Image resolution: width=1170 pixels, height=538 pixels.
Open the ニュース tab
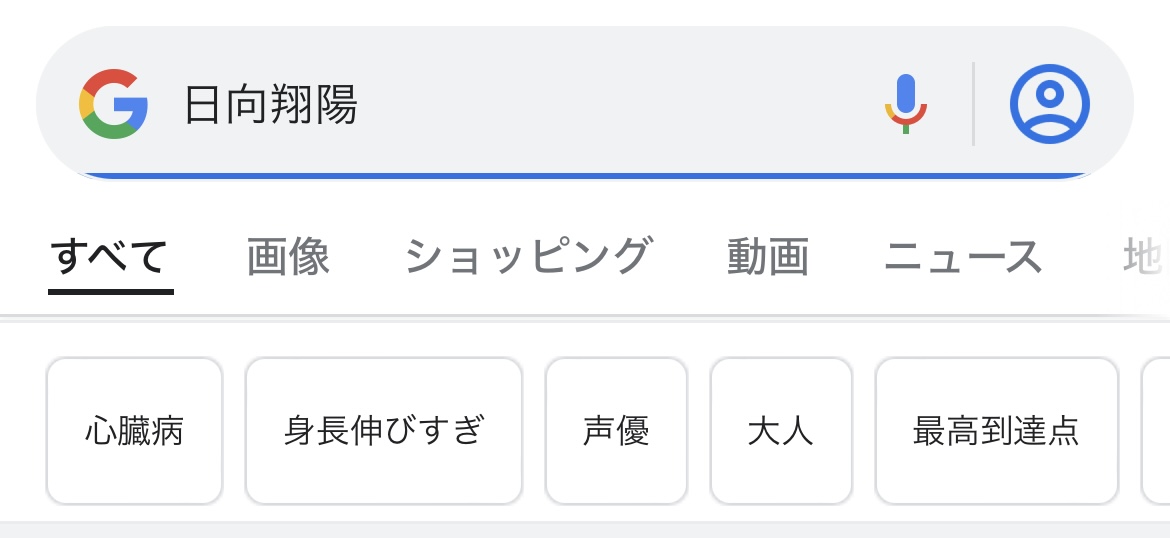[x=963, y=257]
